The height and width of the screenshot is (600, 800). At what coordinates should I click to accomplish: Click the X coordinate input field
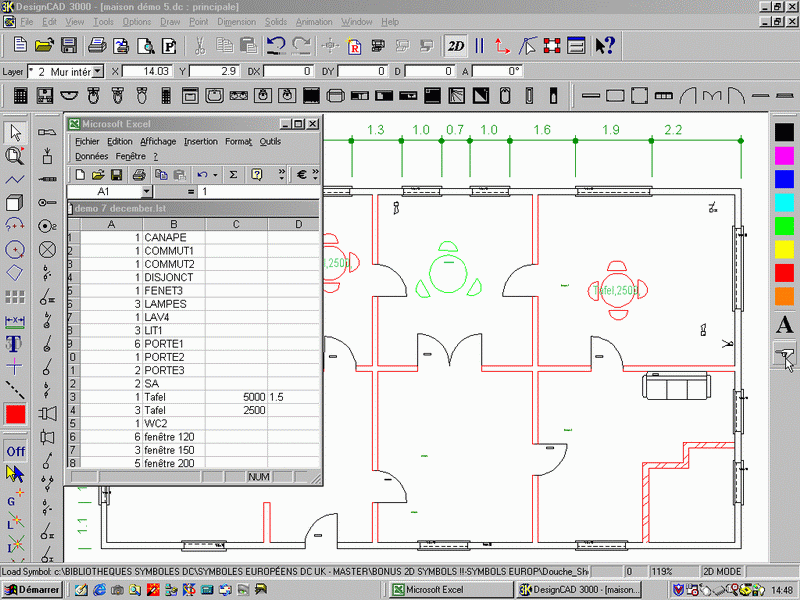click(x=147, y=71)
